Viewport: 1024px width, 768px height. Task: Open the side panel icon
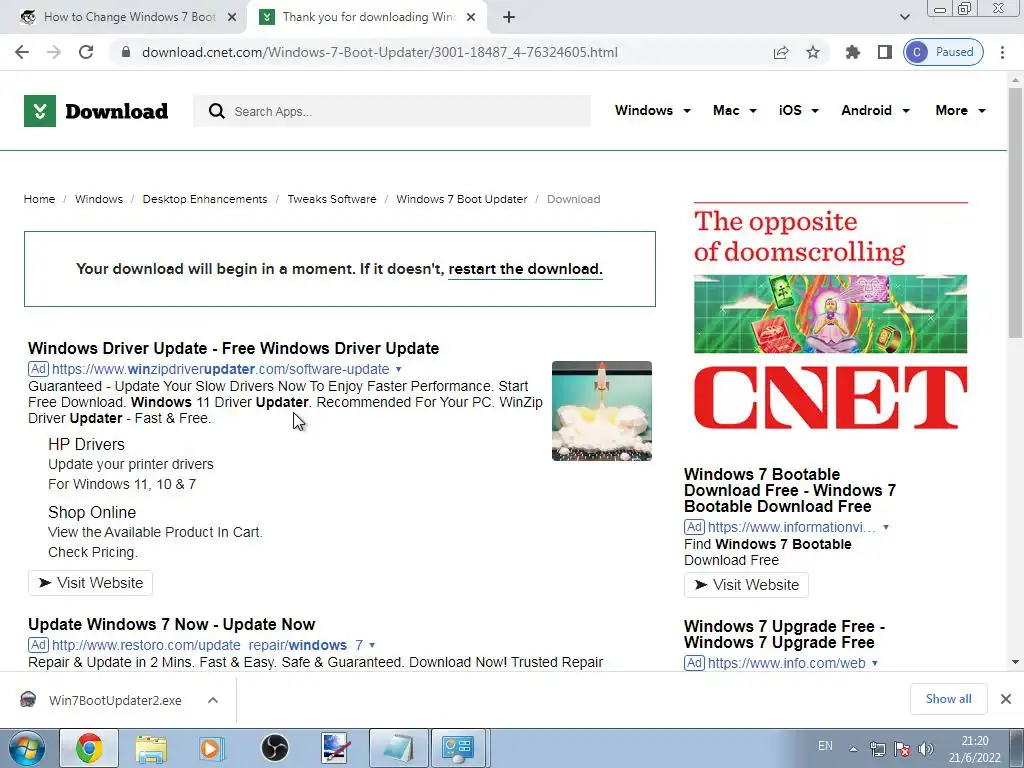[x=884, y=52]
